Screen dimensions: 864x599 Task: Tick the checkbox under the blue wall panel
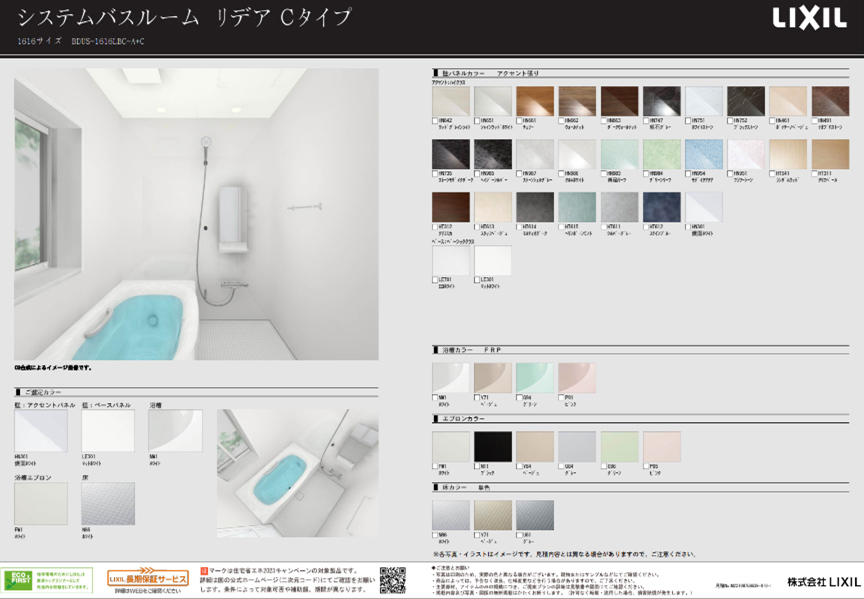(x=688, y=174)
